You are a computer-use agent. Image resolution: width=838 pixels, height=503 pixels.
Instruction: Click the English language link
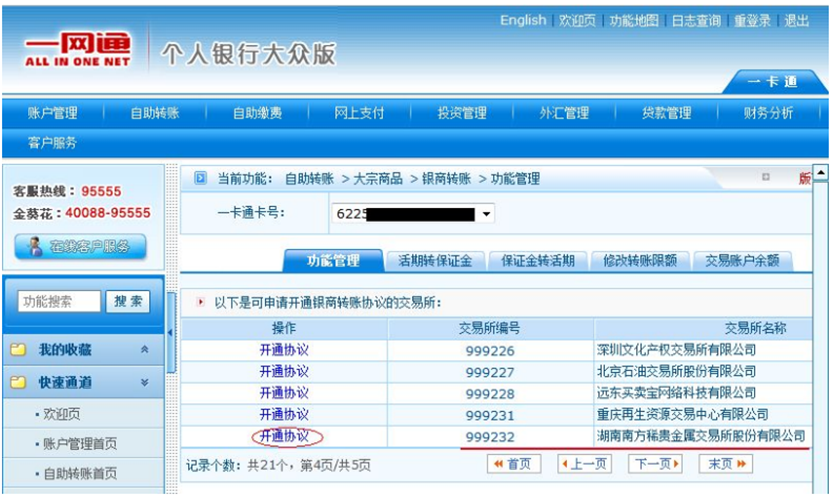click(x=523, y=20)
